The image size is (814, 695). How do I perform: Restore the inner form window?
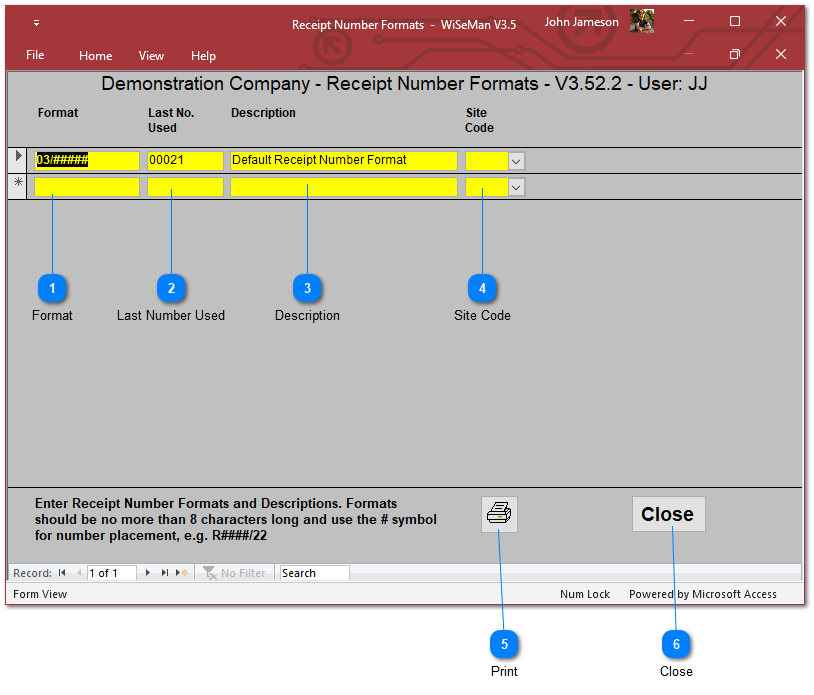(734, 54)
